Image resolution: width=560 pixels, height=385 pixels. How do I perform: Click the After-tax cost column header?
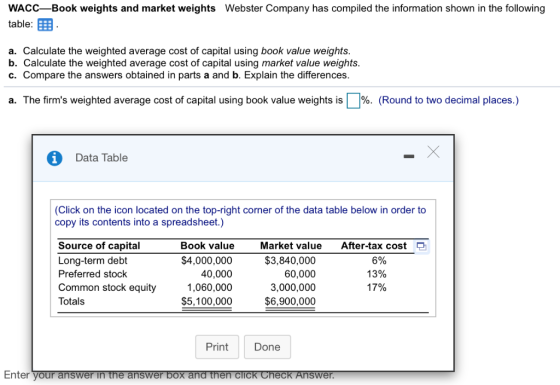tap(374, 246)
